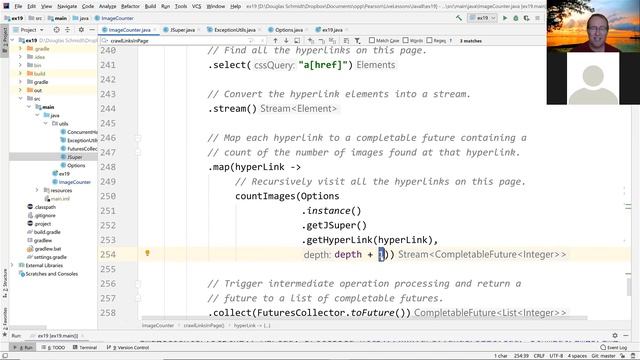This screenshot has width=640, height=360.
Task: Open Run panel settings gear
Action: tap(615, 336)
